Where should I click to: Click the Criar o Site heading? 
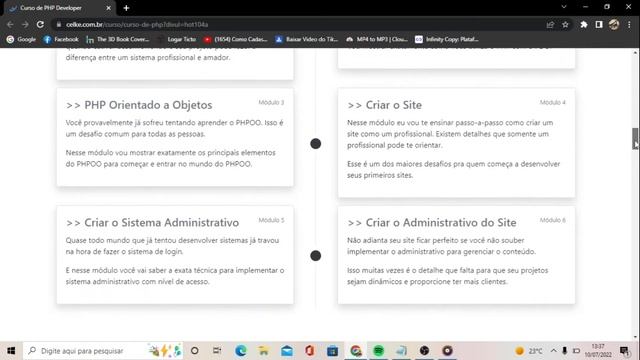(384, 105)
